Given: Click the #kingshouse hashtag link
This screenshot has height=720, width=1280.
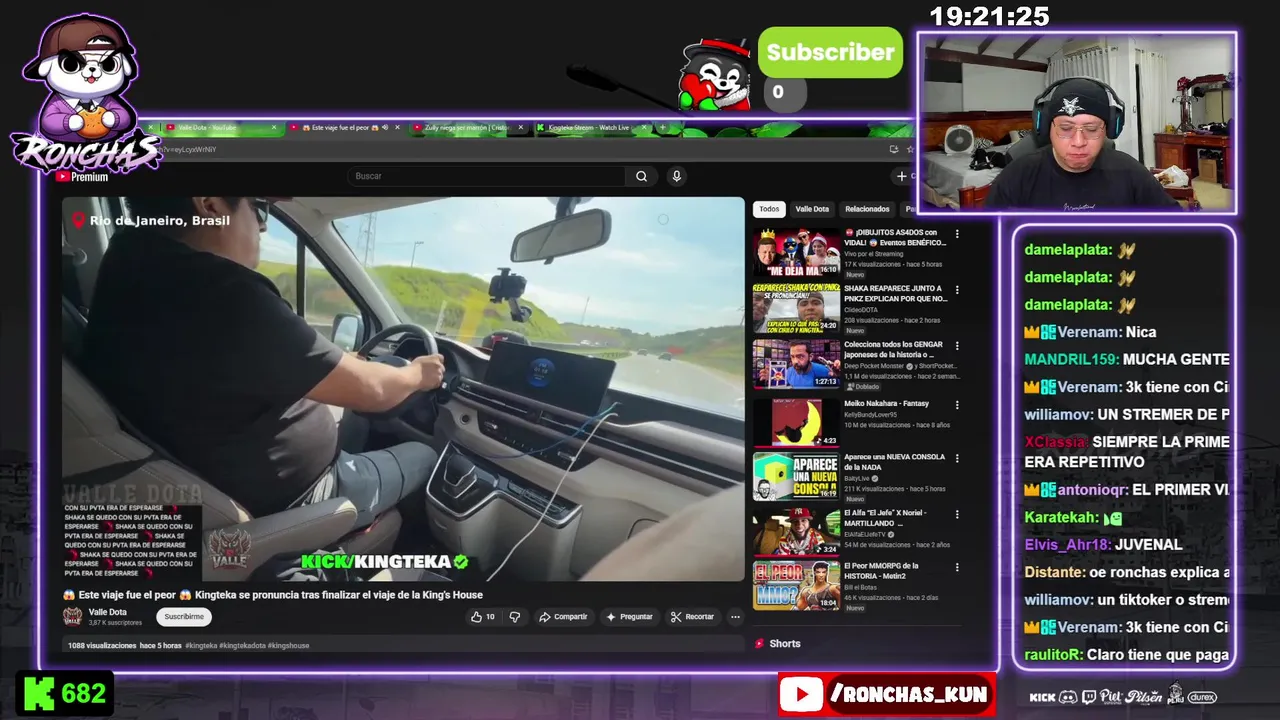Looking at the screenshot, I should [x=289, y=646].
